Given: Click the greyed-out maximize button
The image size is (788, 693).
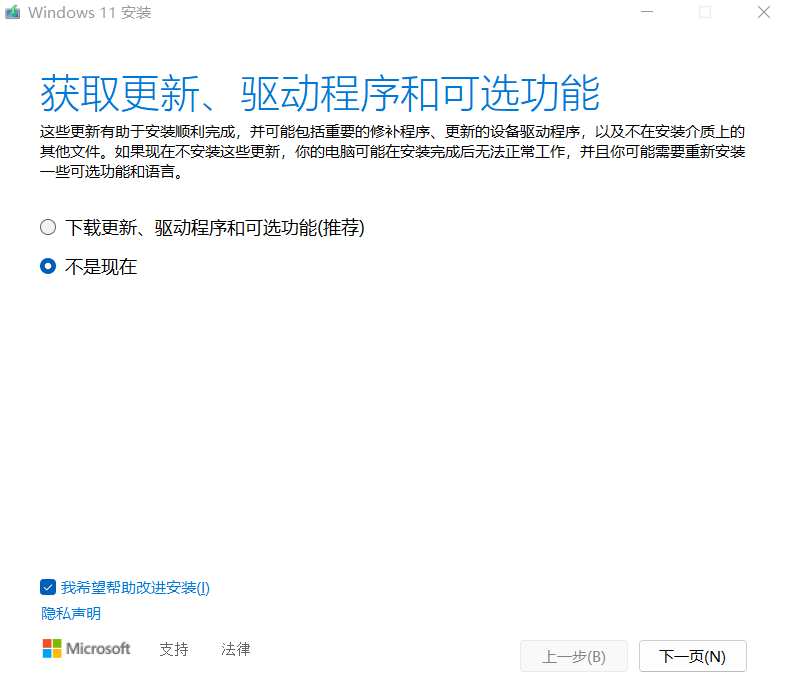Looking at the screenshot, I should 705,13.
